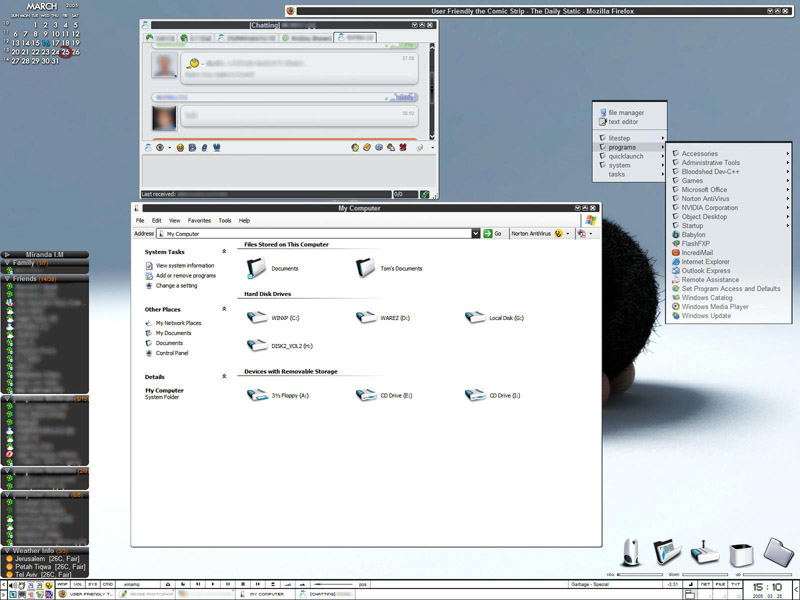Switch to Adobe Photoshop taskbar button
Screen dimensions: 800x600
145,594
